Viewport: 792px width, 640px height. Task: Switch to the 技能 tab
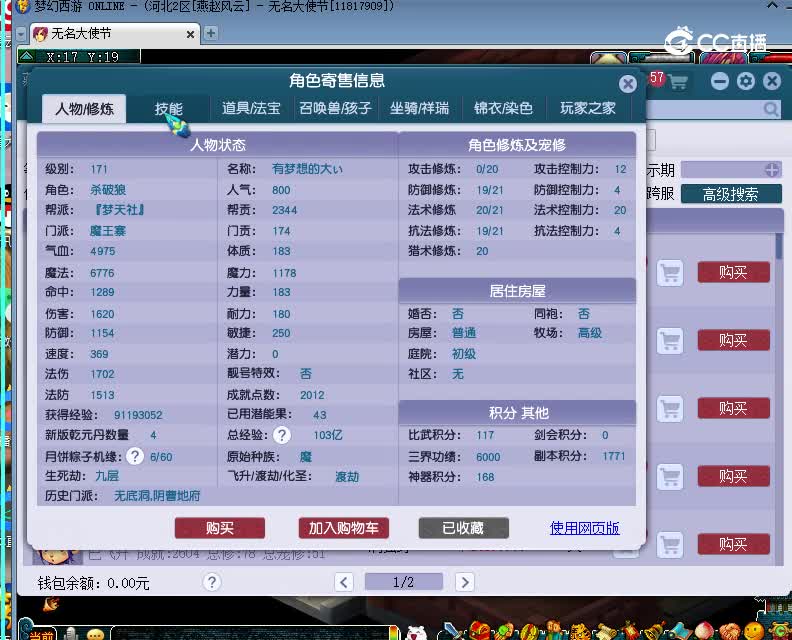pos(168,109)
